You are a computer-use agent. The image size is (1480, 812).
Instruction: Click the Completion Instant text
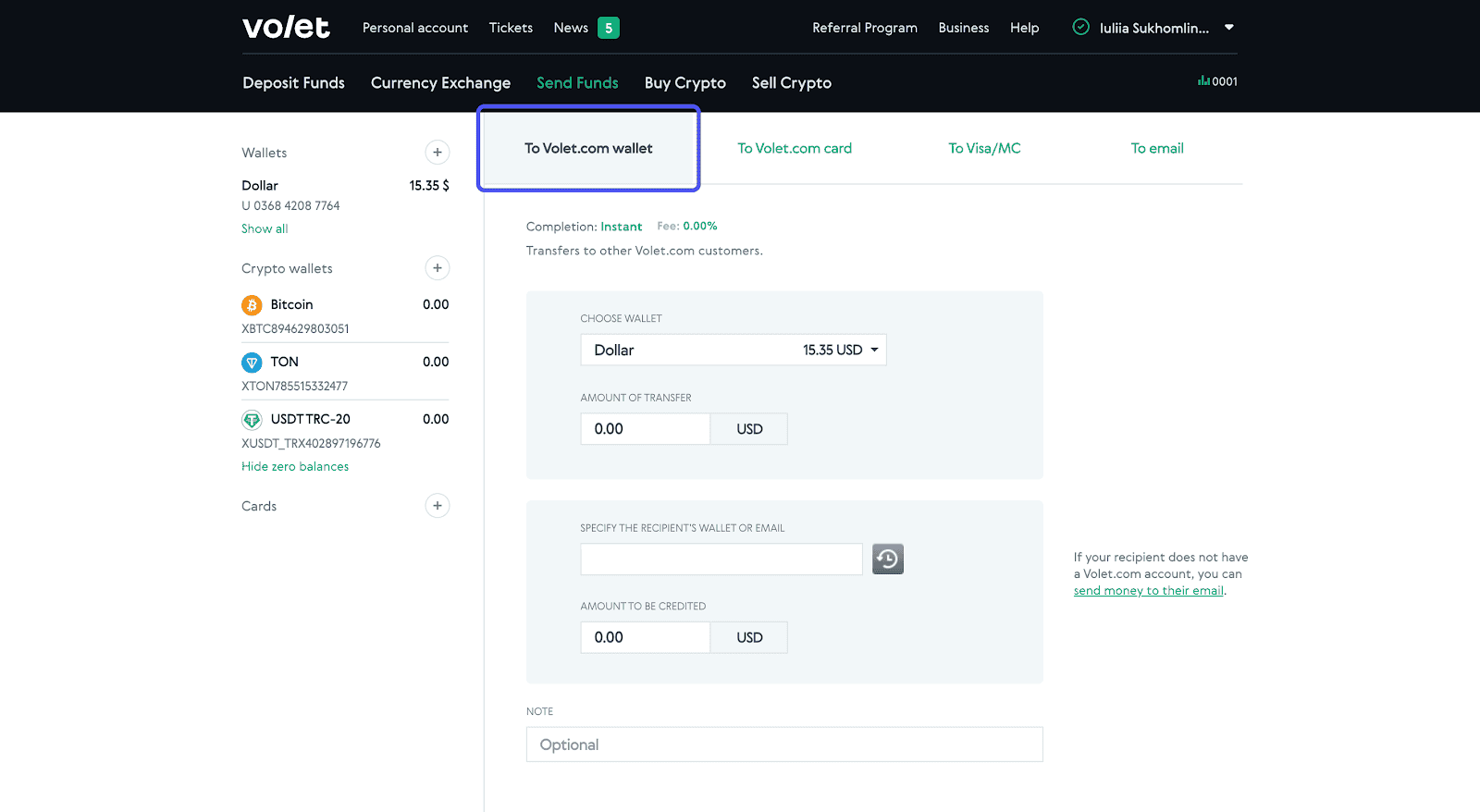584,227
